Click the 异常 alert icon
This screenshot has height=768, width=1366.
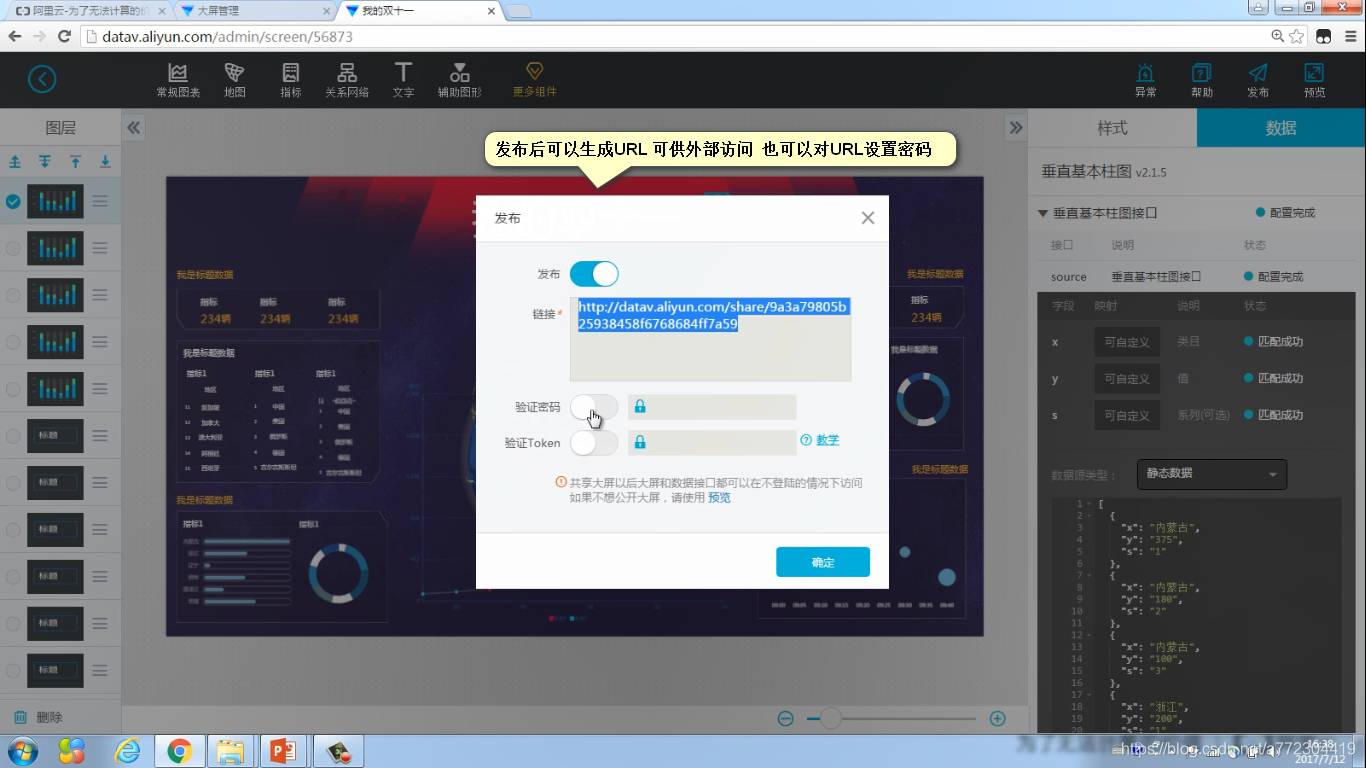1146,81
